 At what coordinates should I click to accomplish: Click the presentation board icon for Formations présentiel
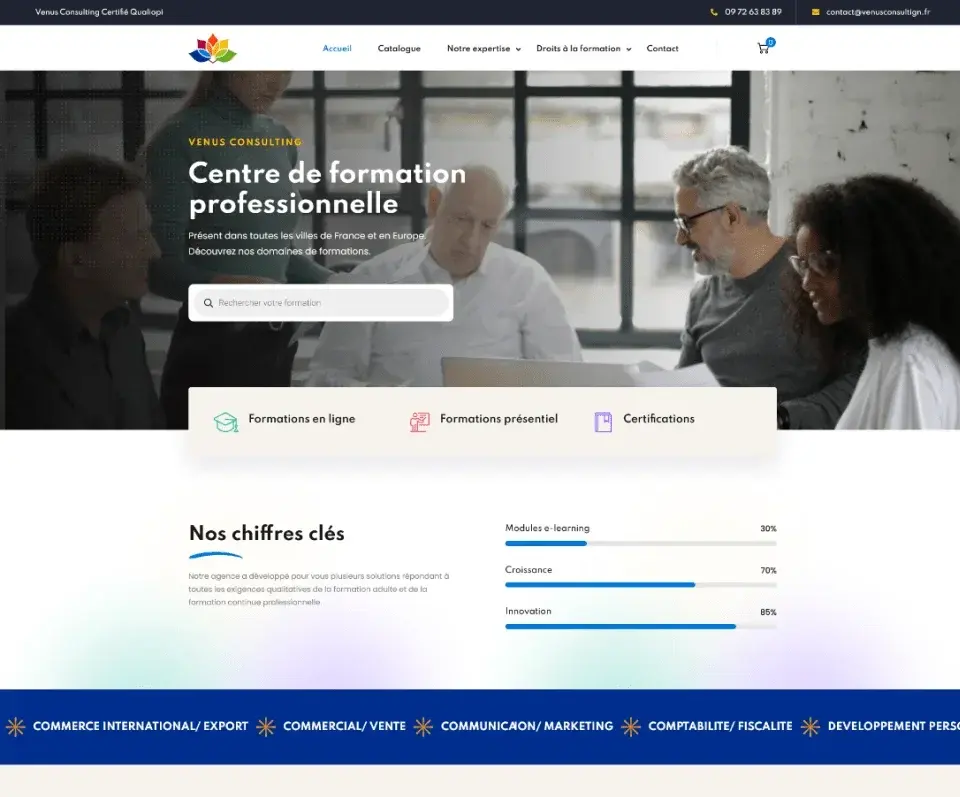pyautogui.click(x=419, y=419)
